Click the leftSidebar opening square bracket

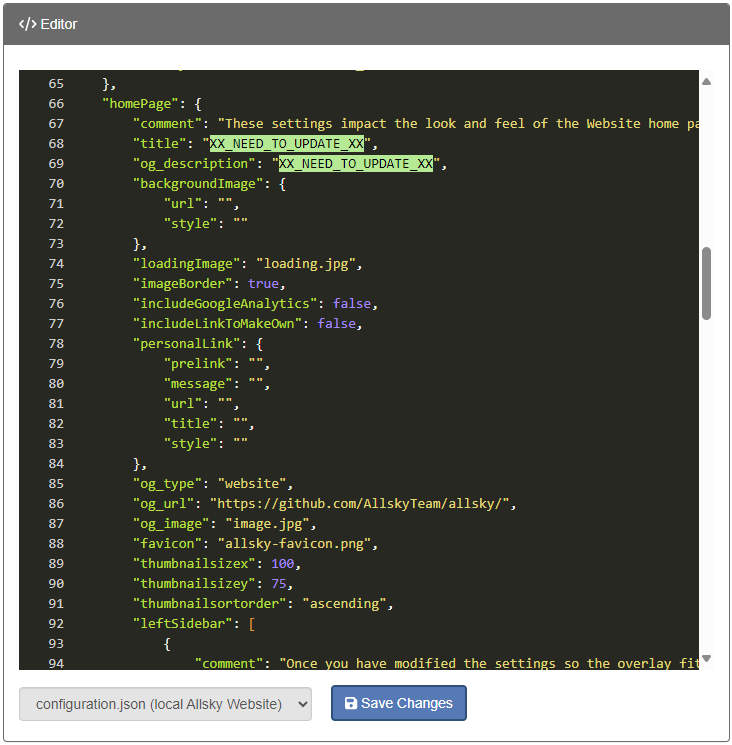252,623
